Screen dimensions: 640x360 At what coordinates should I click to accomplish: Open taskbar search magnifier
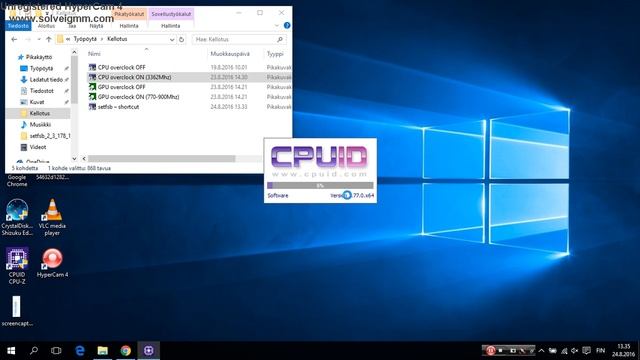pyautogui.click(x=34, y=351)
